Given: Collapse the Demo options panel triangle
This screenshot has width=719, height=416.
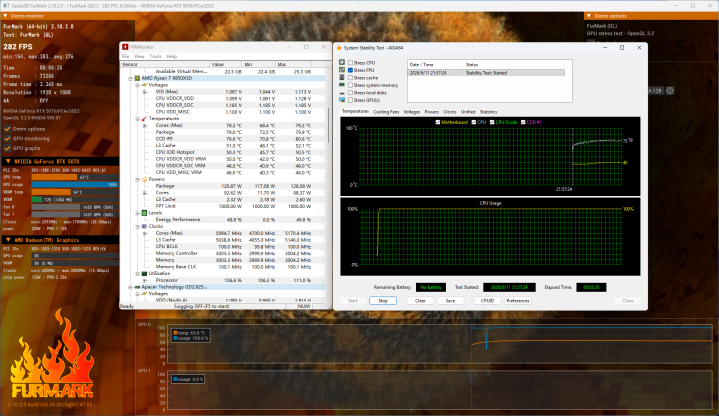Looking at the screenshot, I should pyautogui.click(x=589, y=16).
